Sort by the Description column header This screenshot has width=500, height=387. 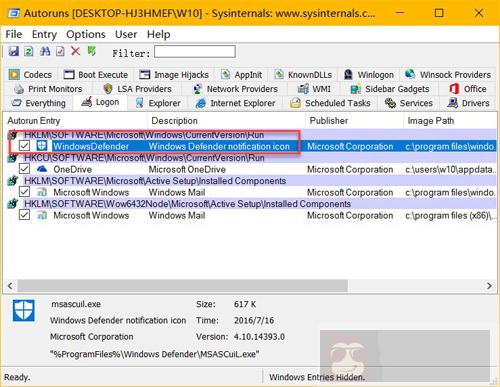point(226,121)
